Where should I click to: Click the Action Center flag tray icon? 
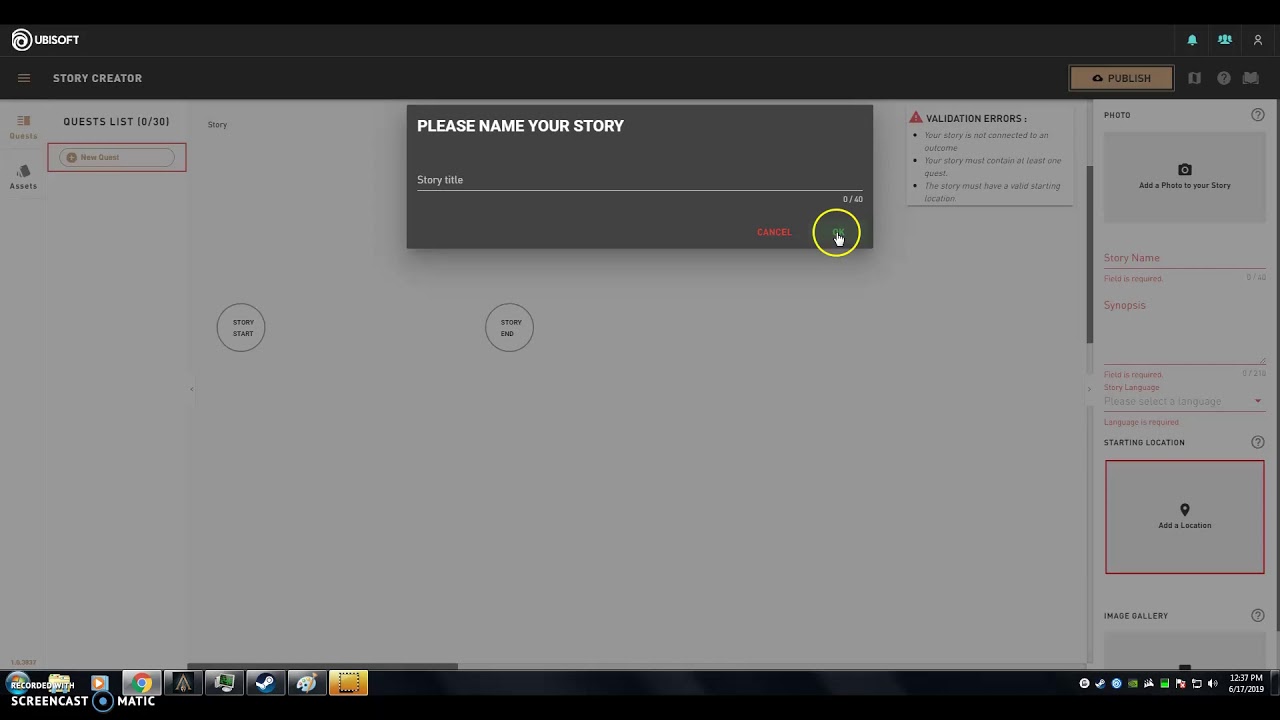(x=1181, y=684)
